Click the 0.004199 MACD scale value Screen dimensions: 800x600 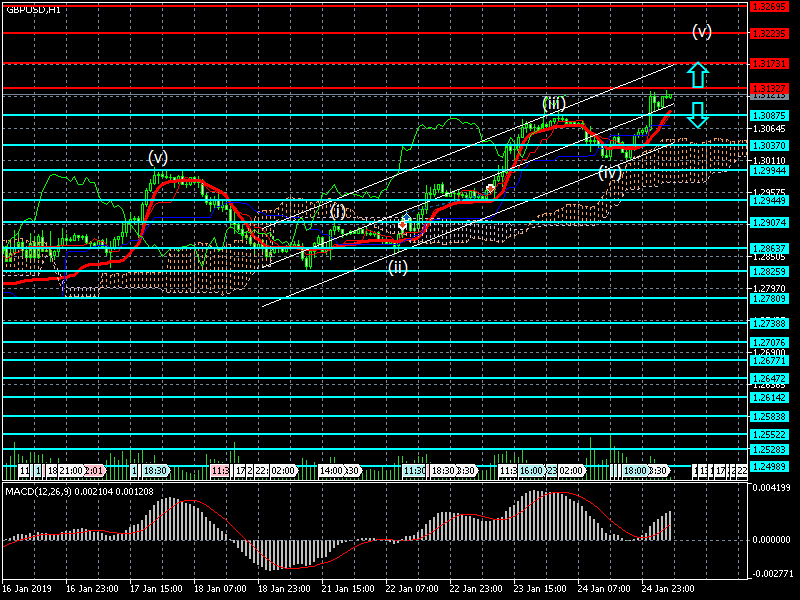coord(771,487)
